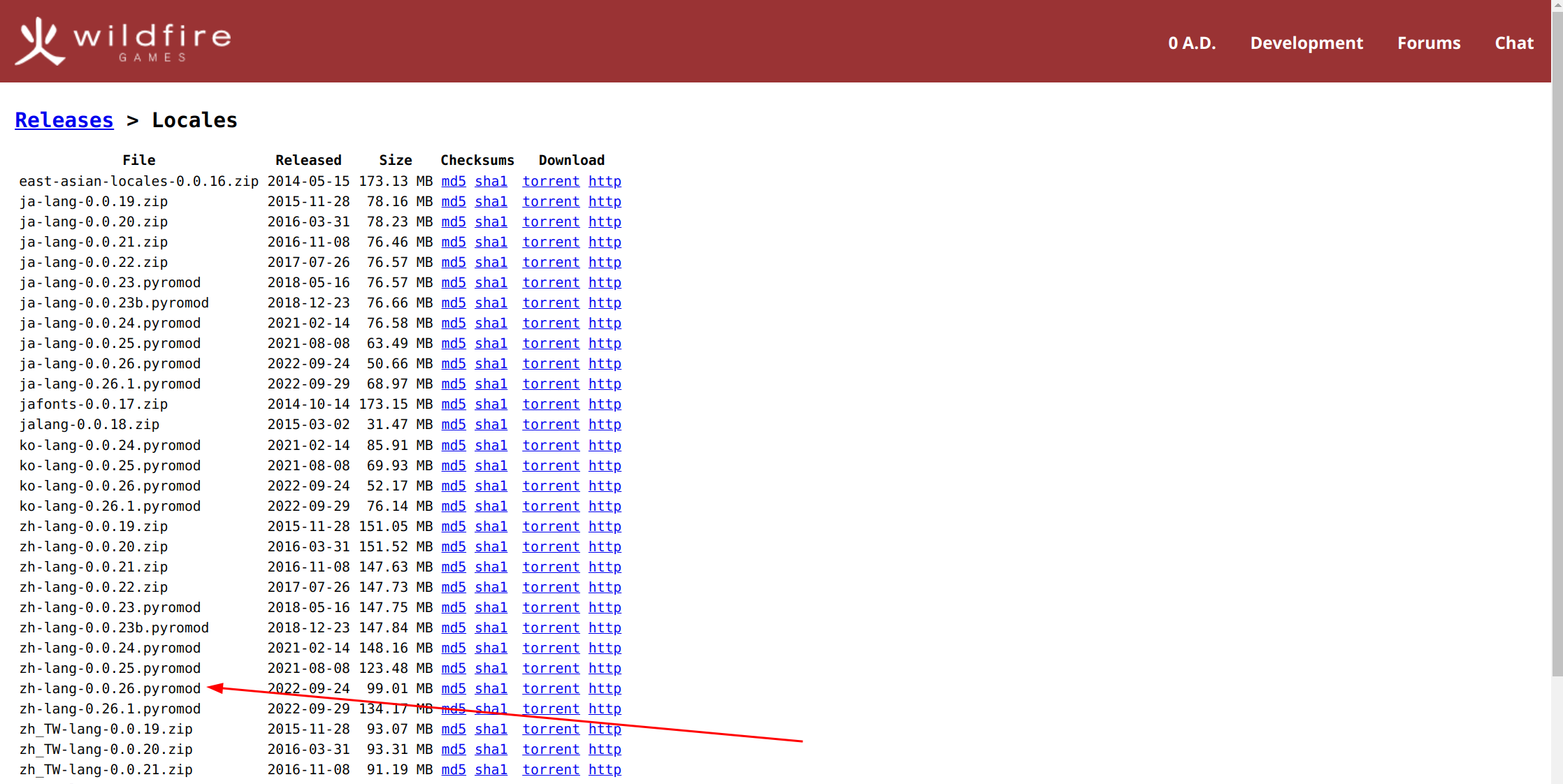Get torrent for zh_TW-lang-0.0.20.zip

[x=551, y=749]
